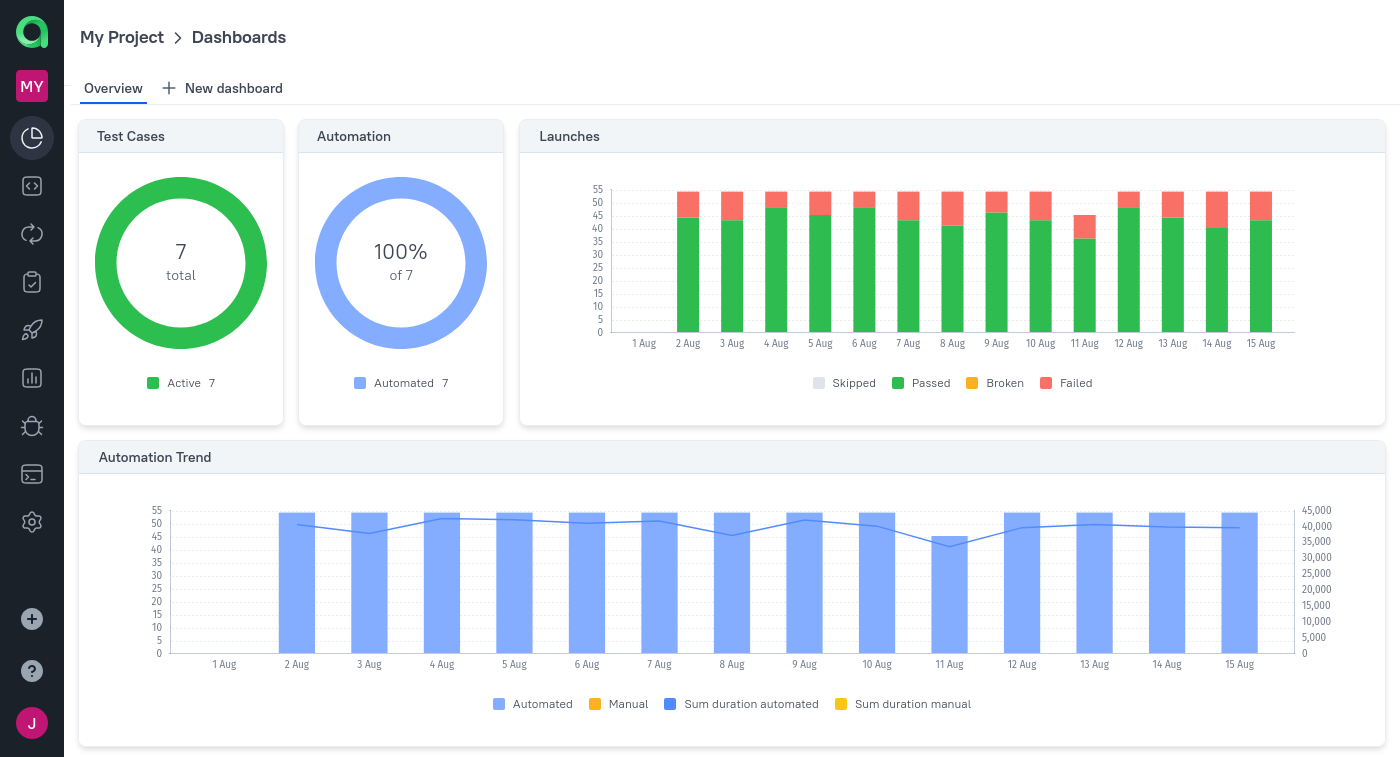Select the New dashboard tab
Screen dimensions: 1400x757
pos(222,88)
